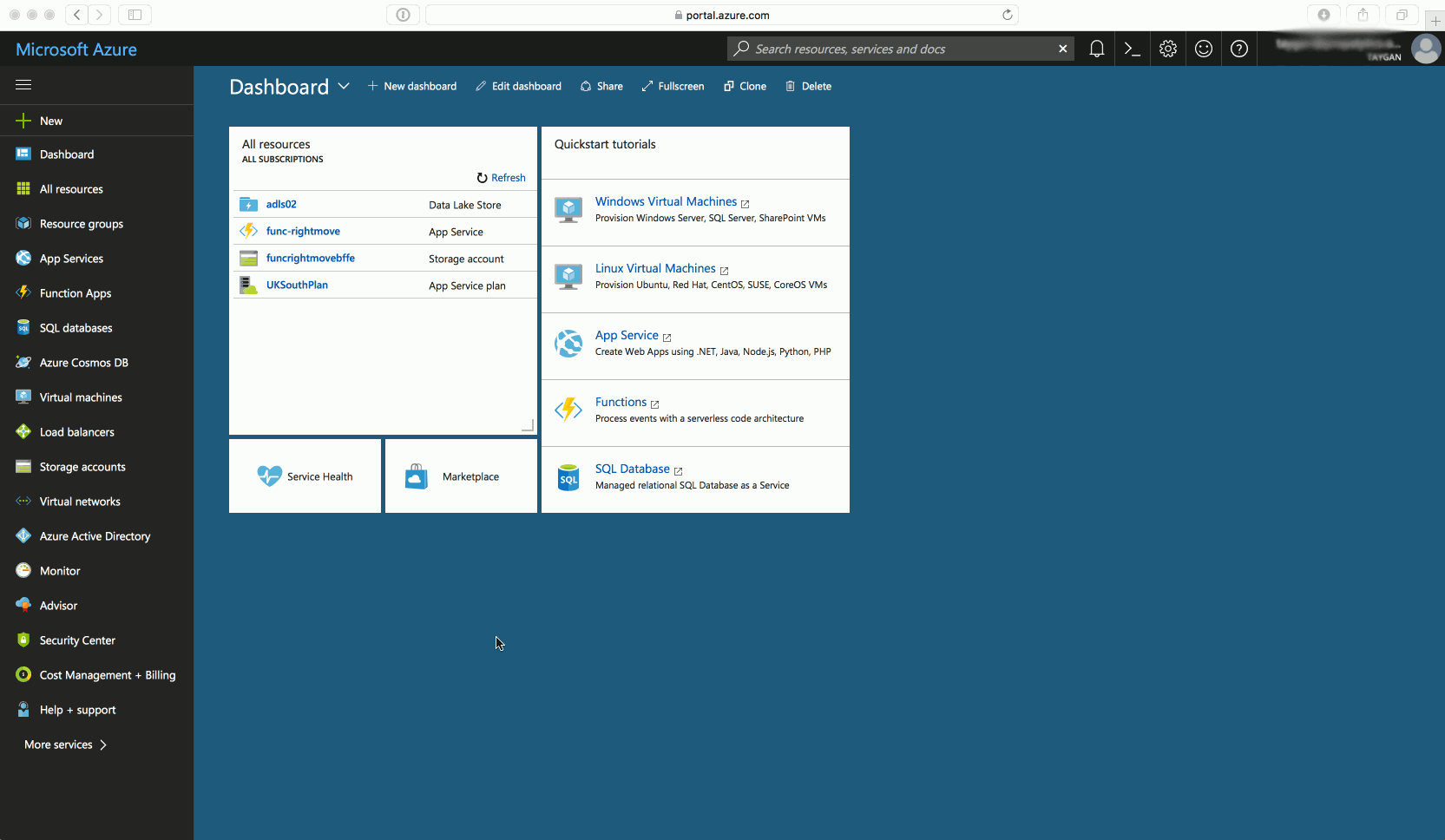
Task: Click the Linux Virtual Machines monitor icon
Action: (568, 276)
